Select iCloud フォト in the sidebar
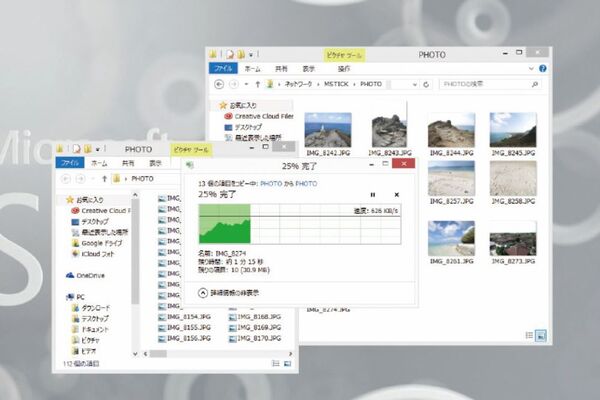 [93, 254]
